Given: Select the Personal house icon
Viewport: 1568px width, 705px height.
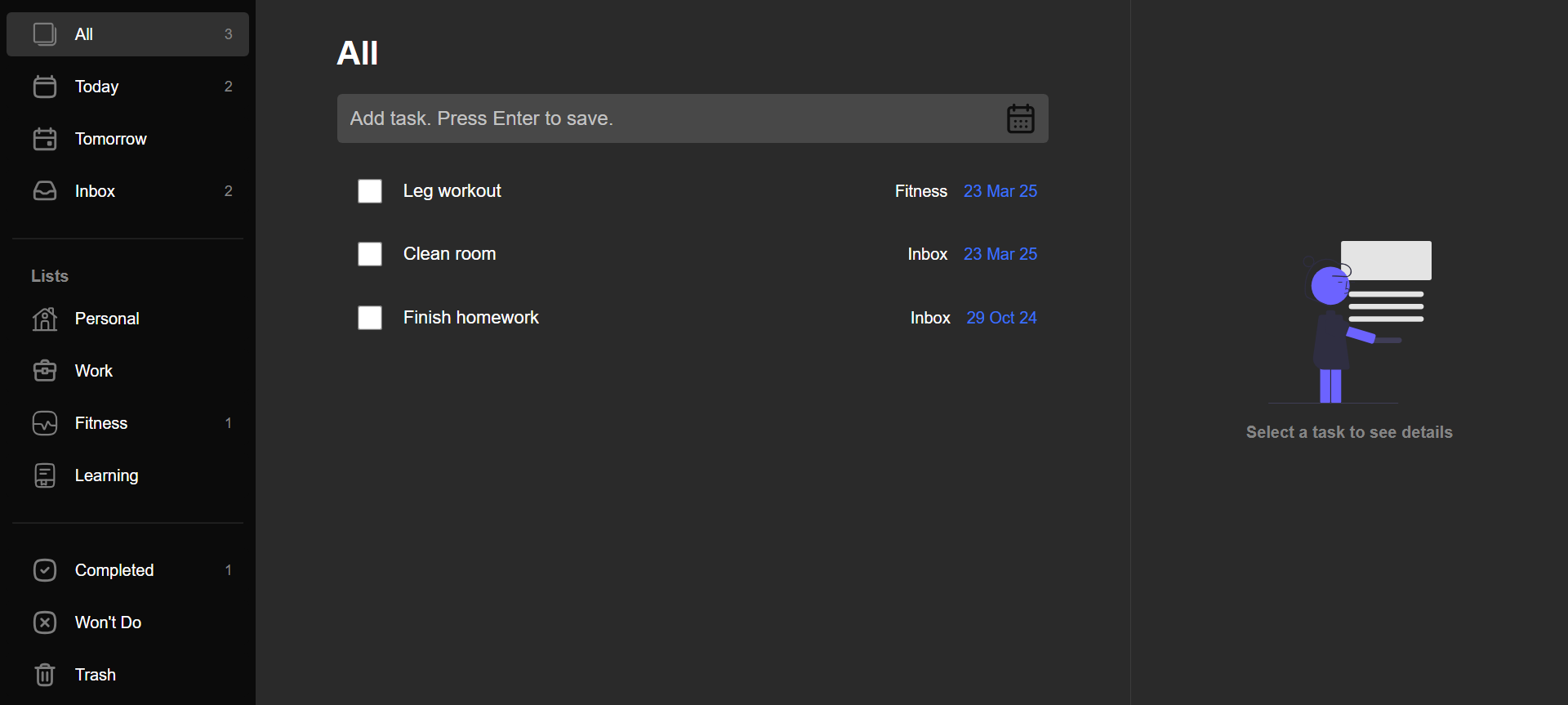Looking at the screenshot, I should click(45, 319).
